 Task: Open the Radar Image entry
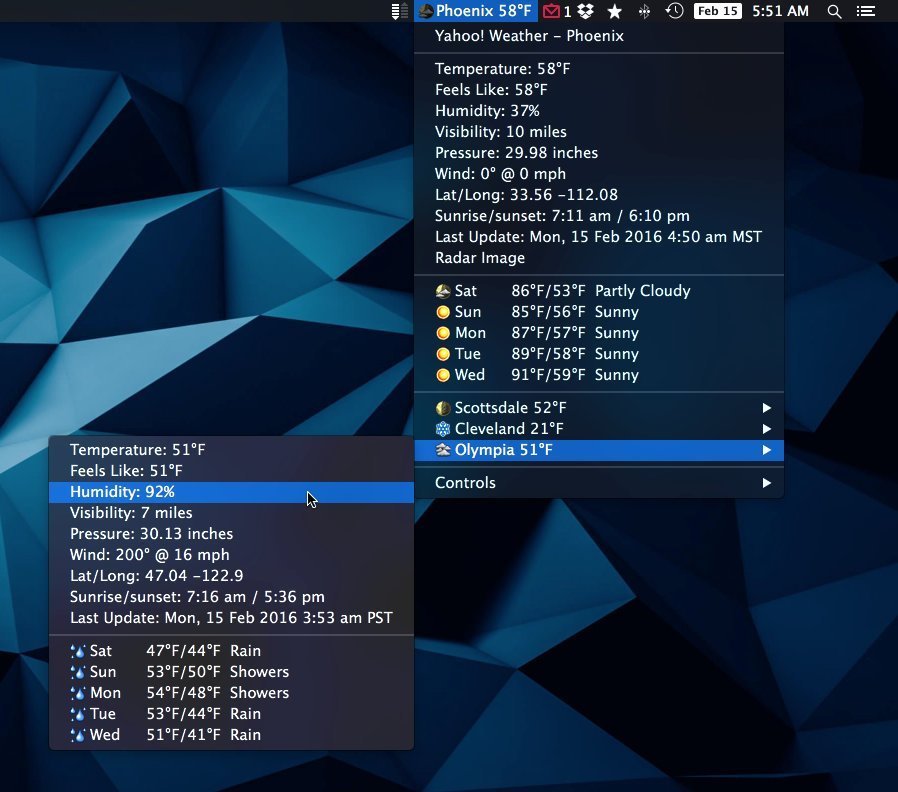(x=598, y=258)
